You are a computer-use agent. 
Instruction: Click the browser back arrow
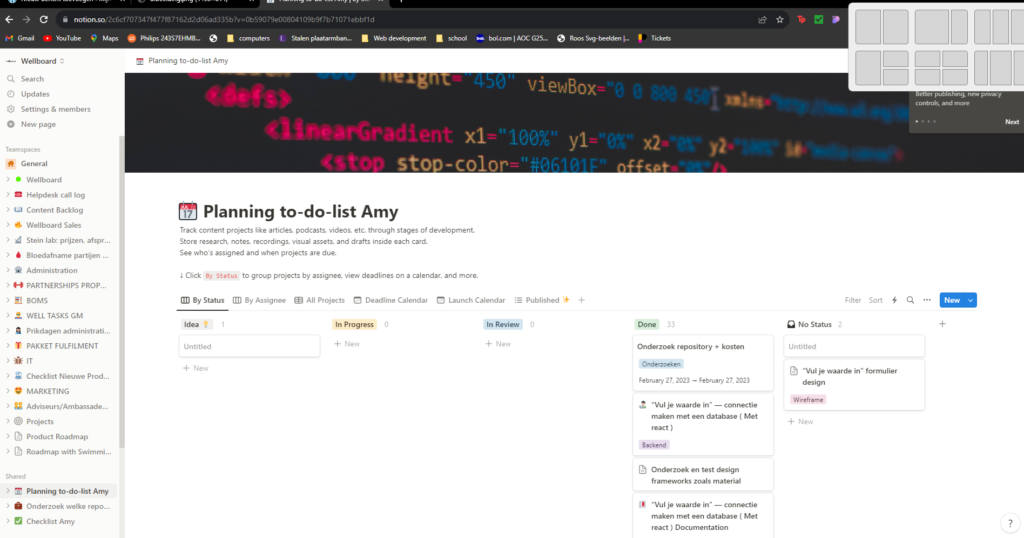(x=9, y=20)
